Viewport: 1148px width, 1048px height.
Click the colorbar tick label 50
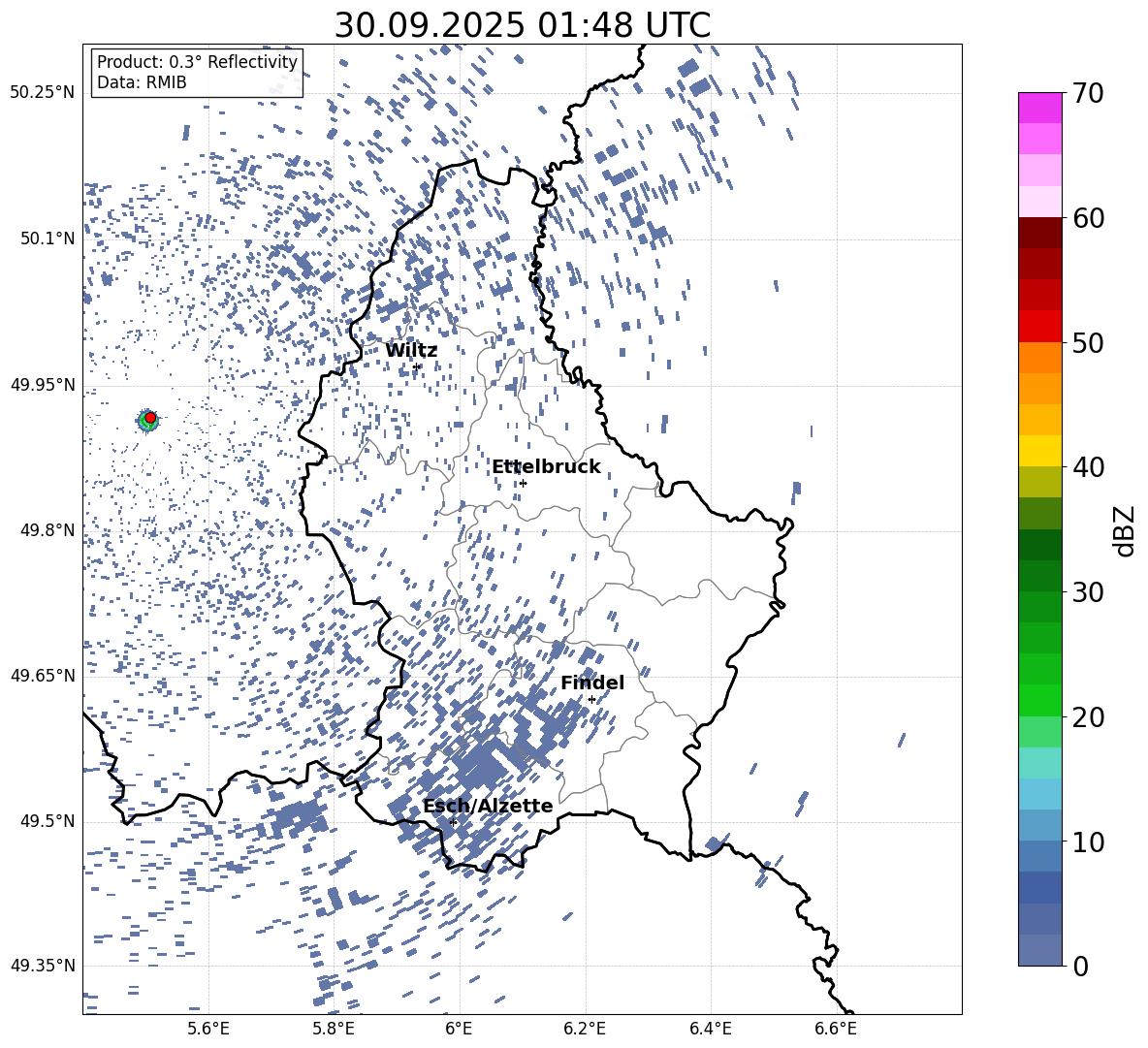click(x=1088, y=342)
